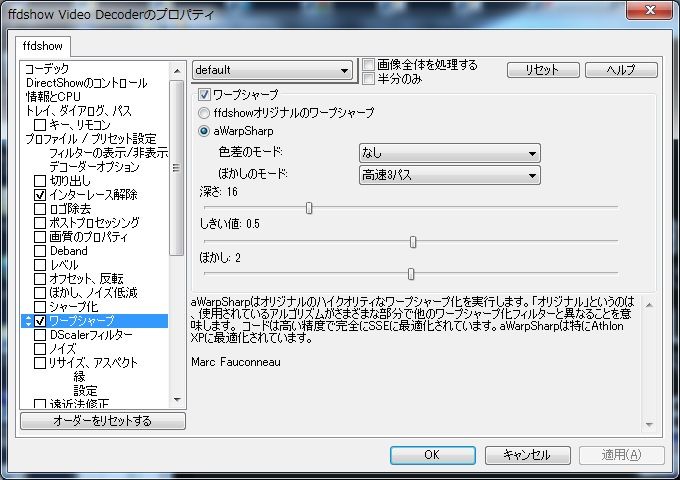This screenshot has width=680, height=480.
Task: Toggle the ぼかし、ノイズ低減 checkbox
Action: tap(40, 293)
